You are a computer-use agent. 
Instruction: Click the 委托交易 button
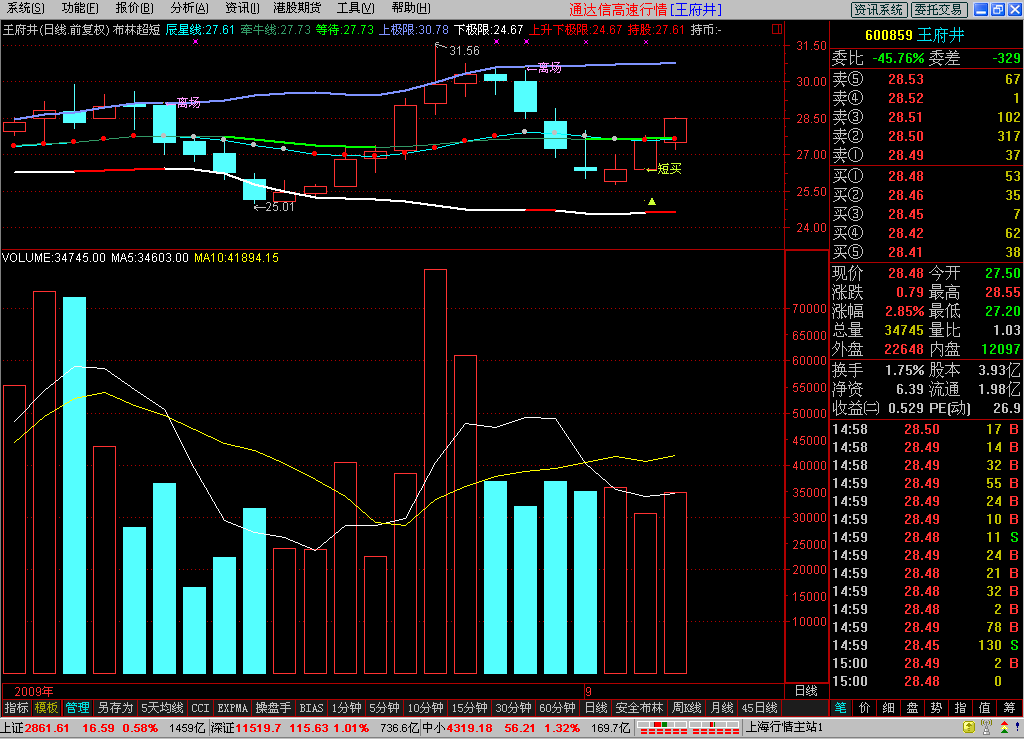(938, 9)
